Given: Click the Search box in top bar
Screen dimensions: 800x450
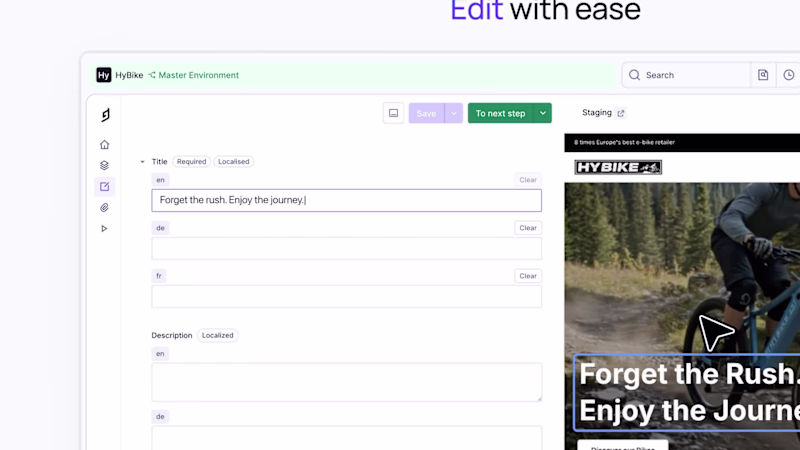Looking at the screenshot, I should click(686, 75).
